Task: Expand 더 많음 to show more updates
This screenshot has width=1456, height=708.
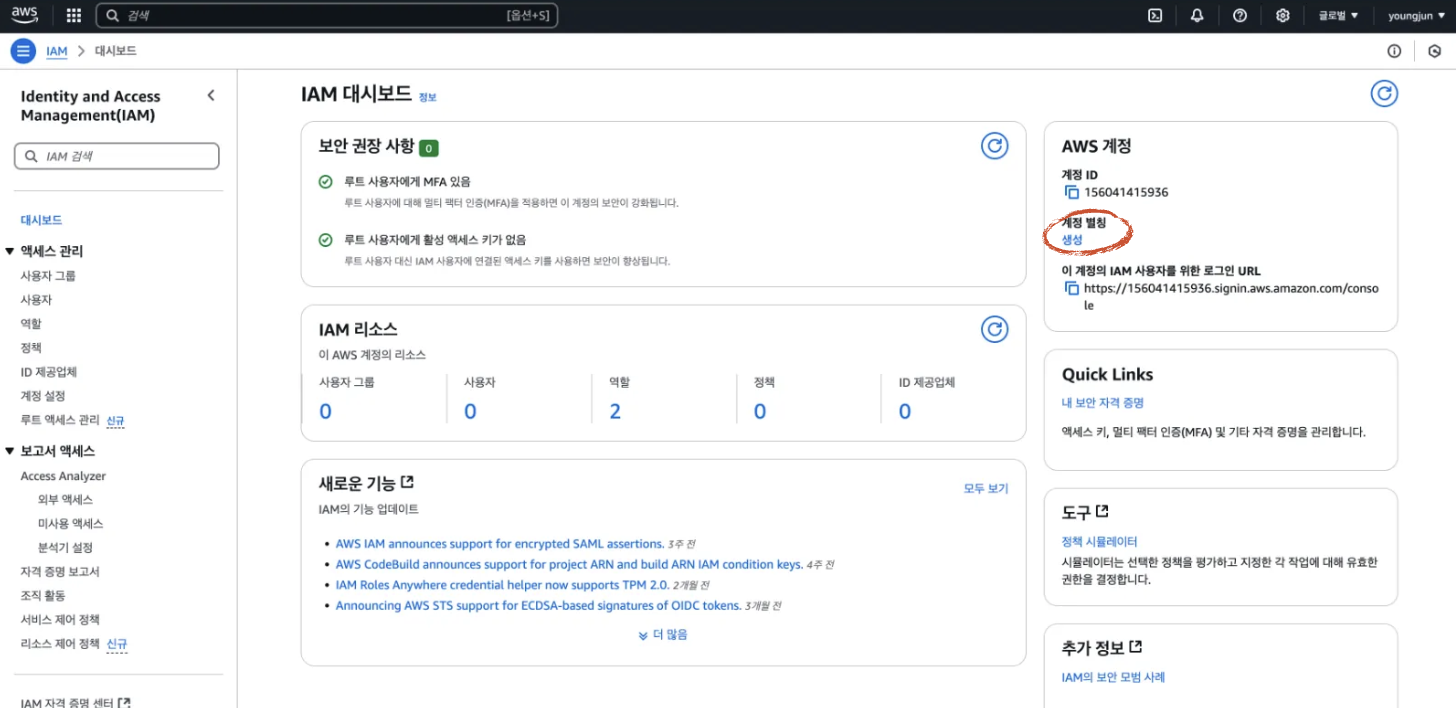Action: pos(663,634)
